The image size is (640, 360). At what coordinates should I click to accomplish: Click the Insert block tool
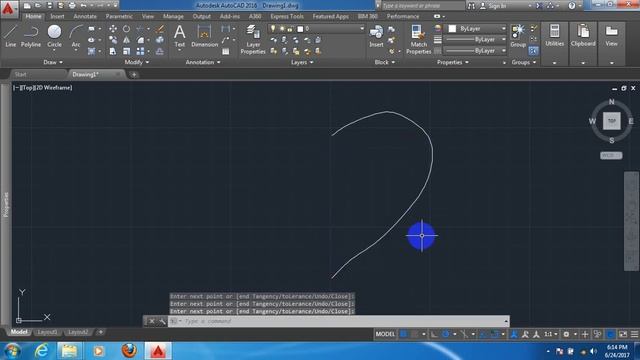click(376, 36)
